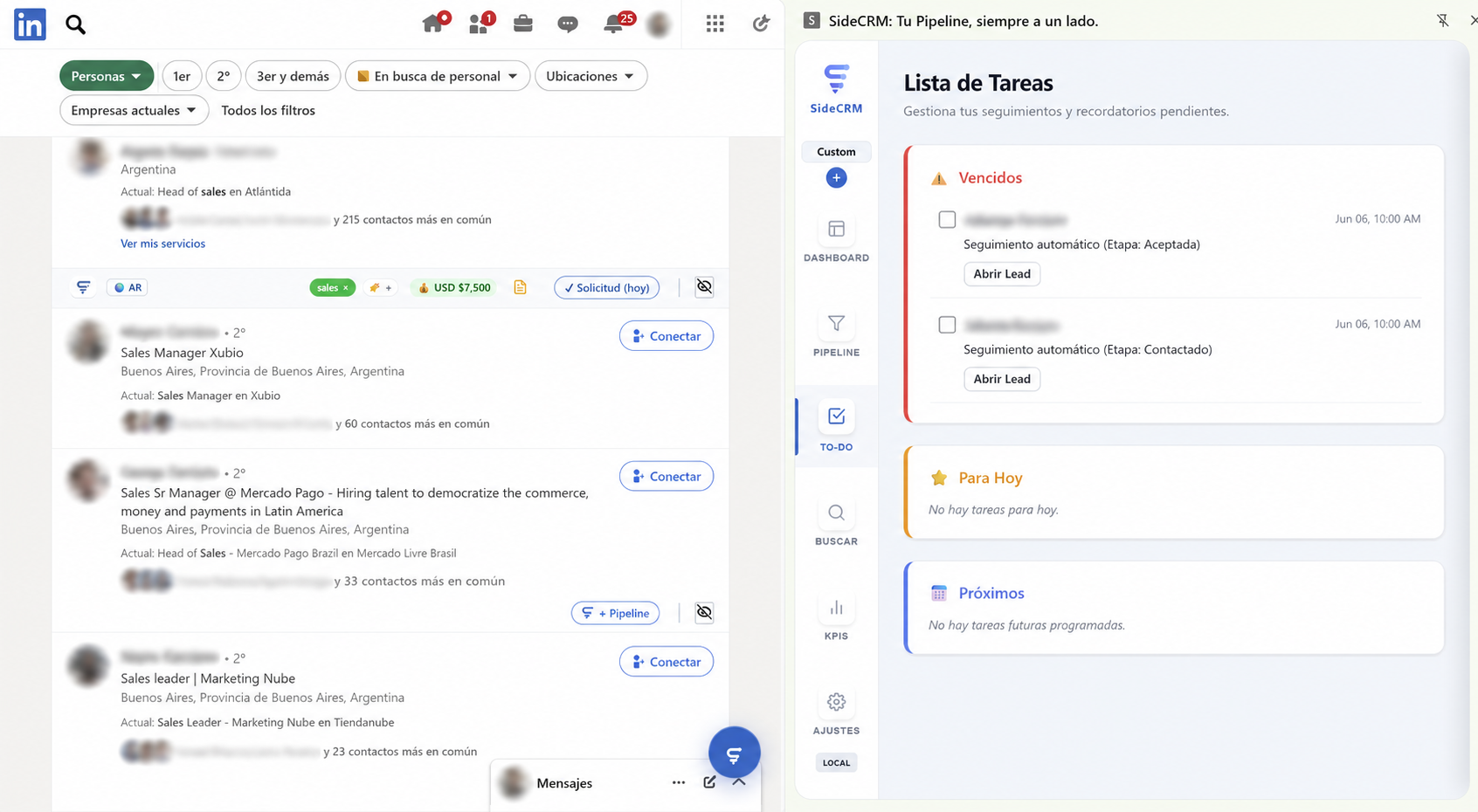Open Sales leader Marketing Nube profile photo
Viewport: 1478px width, 812px height.
pyautogui.click(x=88, y=667)
